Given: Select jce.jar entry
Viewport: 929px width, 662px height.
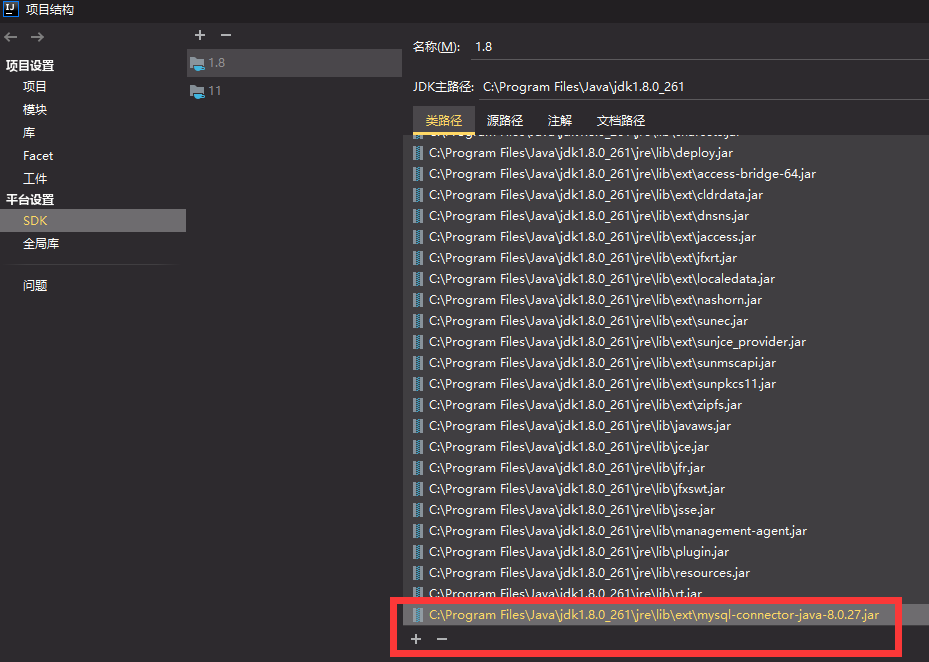Looking at the screenshot, I should pyautogui.click(x=666, y=447).
